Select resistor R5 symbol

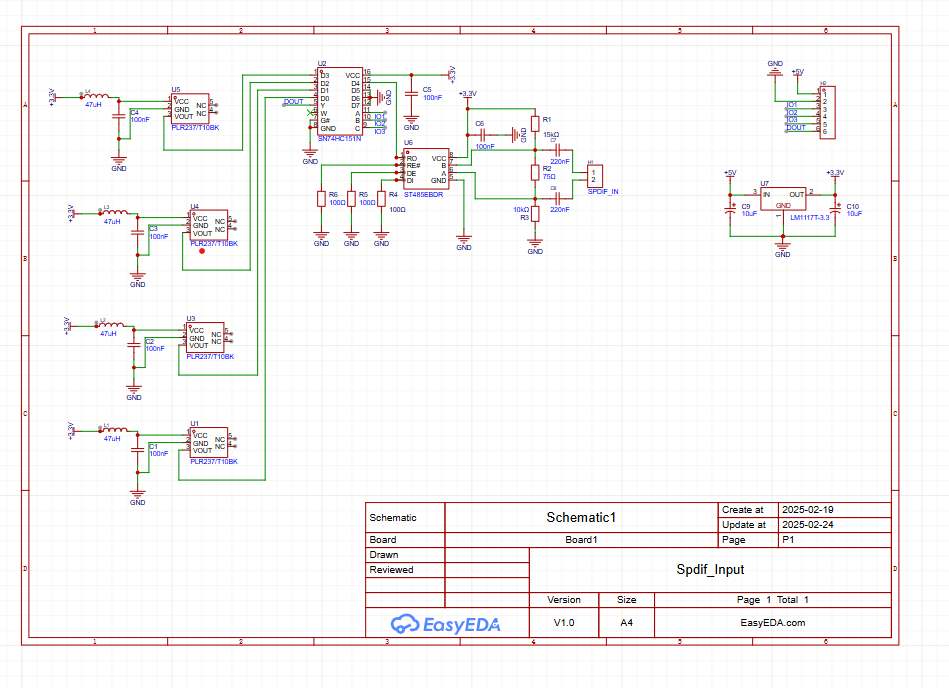(351, 199)
